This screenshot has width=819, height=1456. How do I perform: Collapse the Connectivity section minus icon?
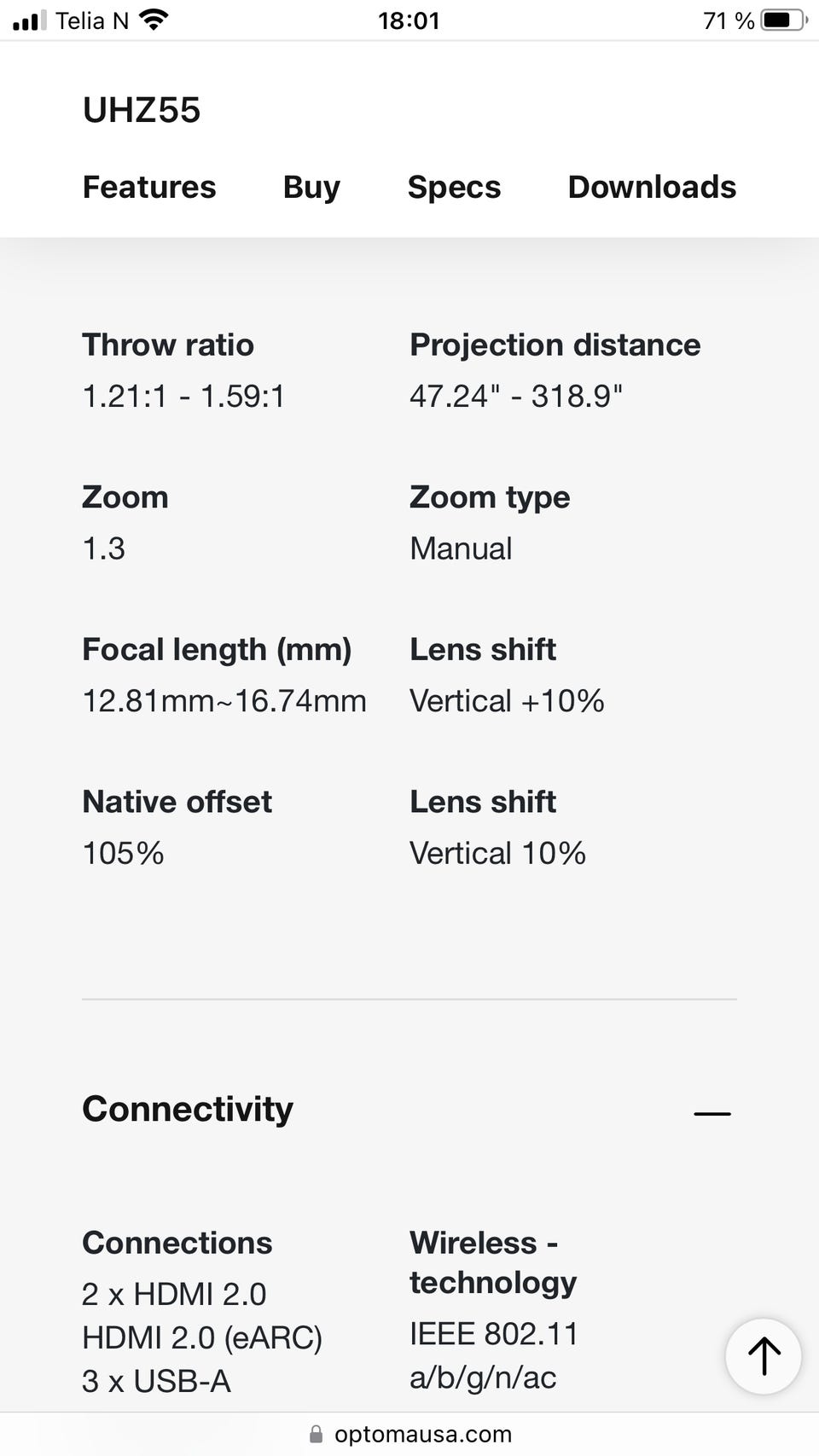coord(712,1113)
